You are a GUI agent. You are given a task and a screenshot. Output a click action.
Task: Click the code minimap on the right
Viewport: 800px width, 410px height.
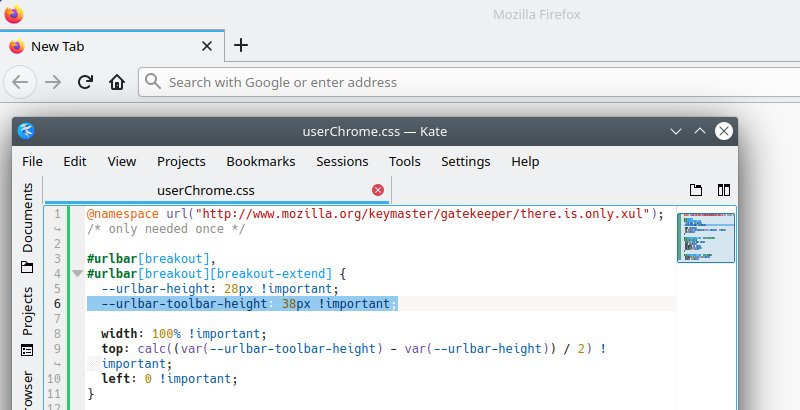click(706, 238)
